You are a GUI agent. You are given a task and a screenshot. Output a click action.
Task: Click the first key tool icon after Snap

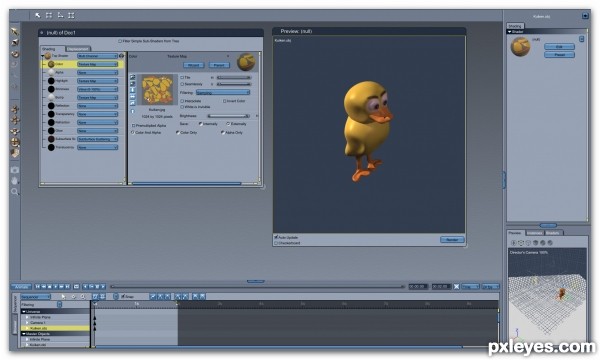coord(153,296)
